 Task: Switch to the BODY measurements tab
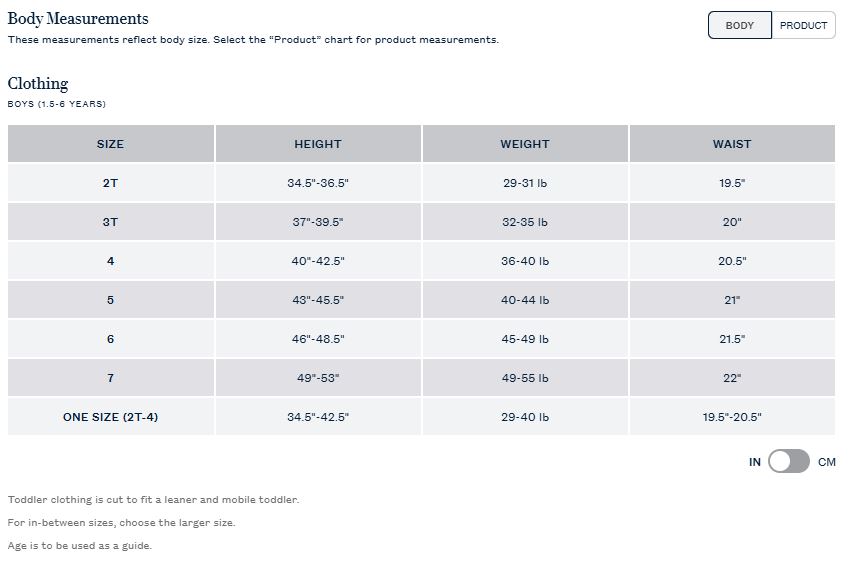click(739, 25)
